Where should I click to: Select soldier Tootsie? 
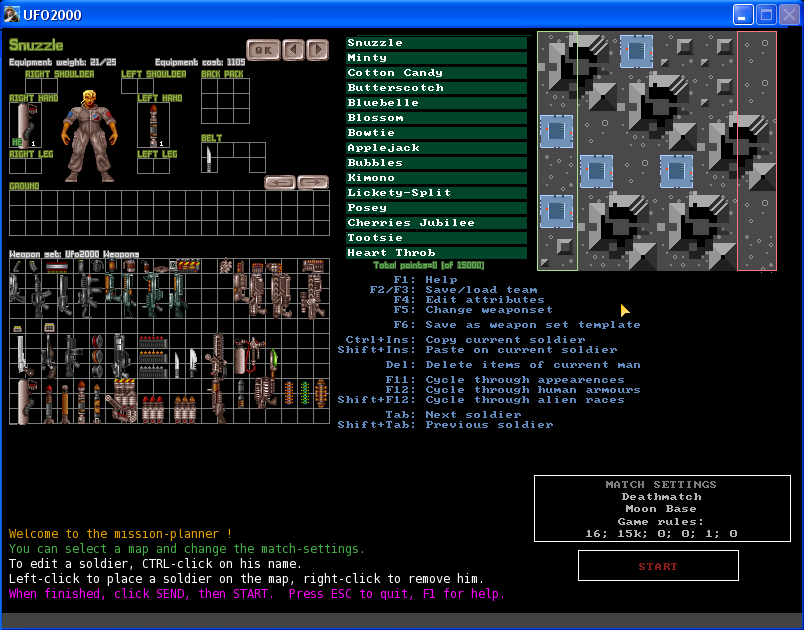tap(436, 238)
